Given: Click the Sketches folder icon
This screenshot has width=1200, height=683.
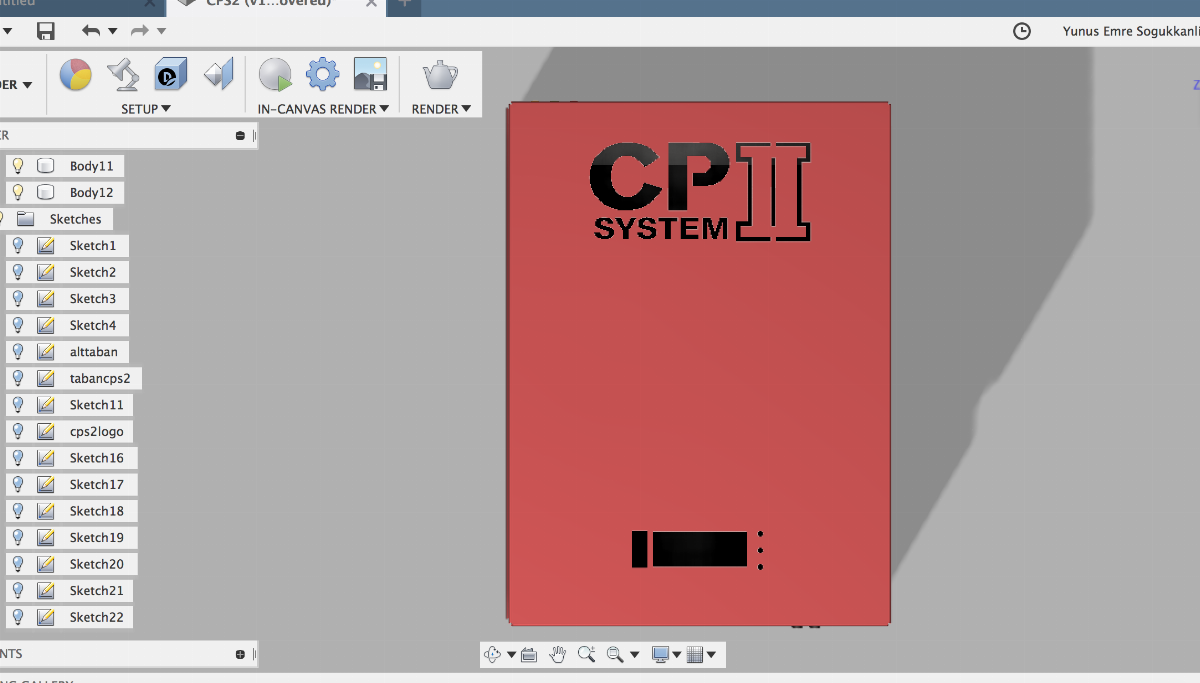Looking at the screenshot, I should 26,219.
